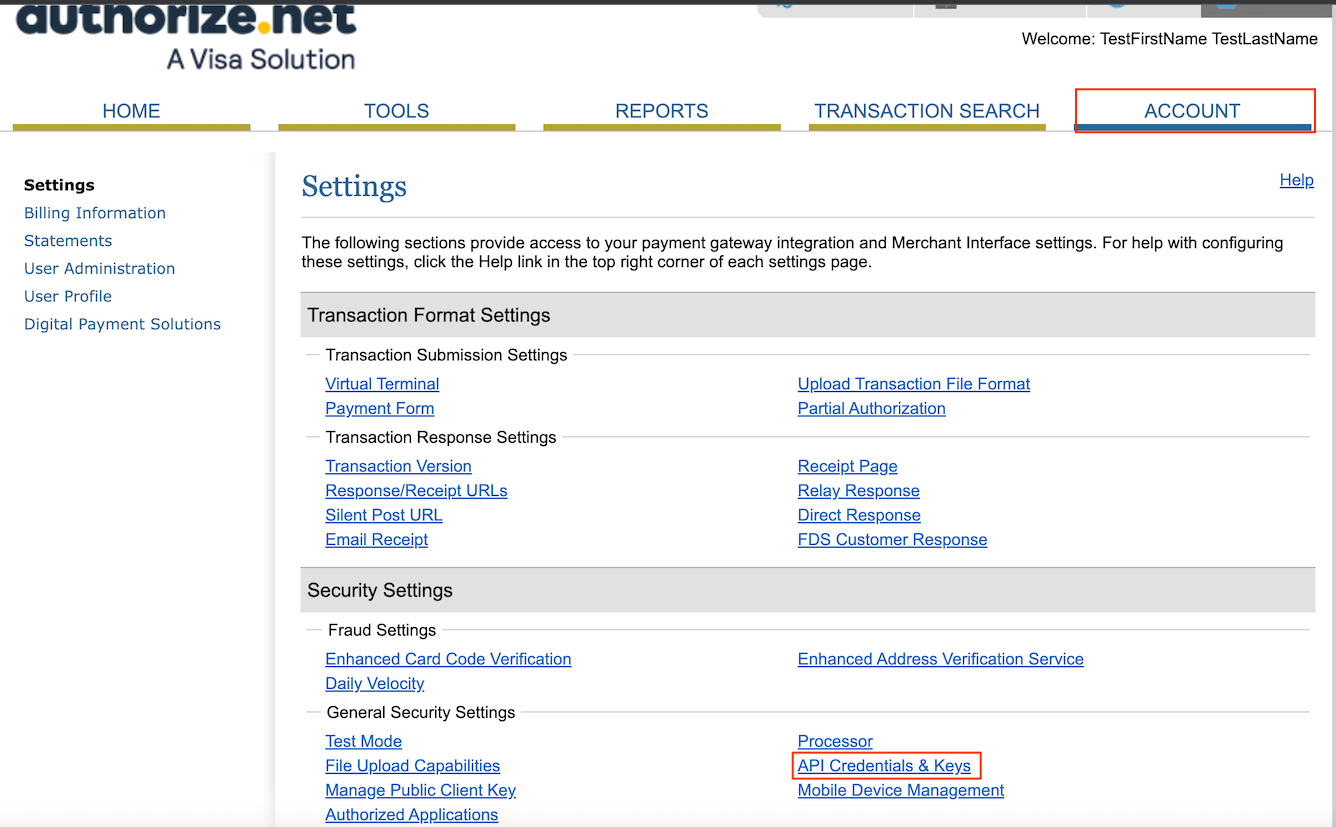Click the Settings page heading
Viewport: 1336px width, 827px height.
point(354,187)
